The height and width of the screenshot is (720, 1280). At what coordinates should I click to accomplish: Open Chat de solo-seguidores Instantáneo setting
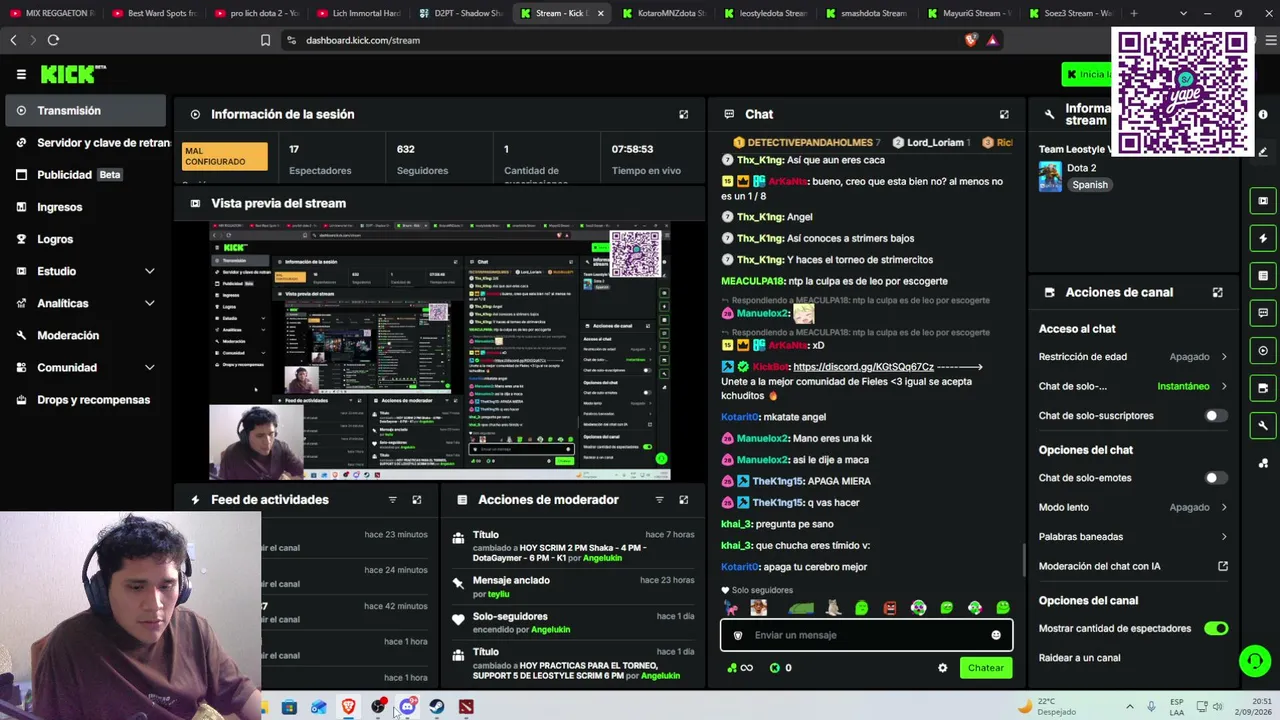tap(1133, 386)
